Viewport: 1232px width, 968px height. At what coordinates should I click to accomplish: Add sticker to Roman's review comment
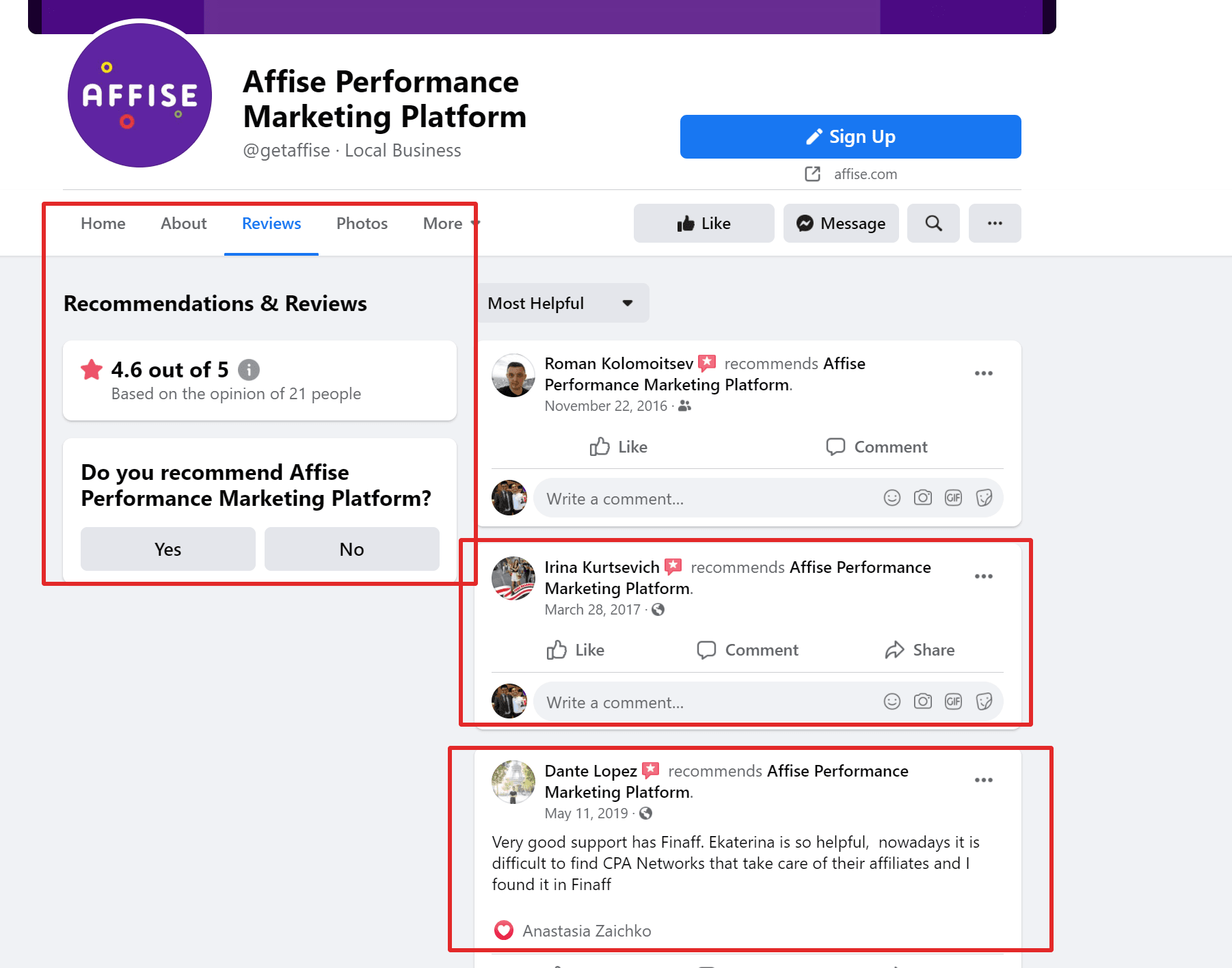pos(984,498)
